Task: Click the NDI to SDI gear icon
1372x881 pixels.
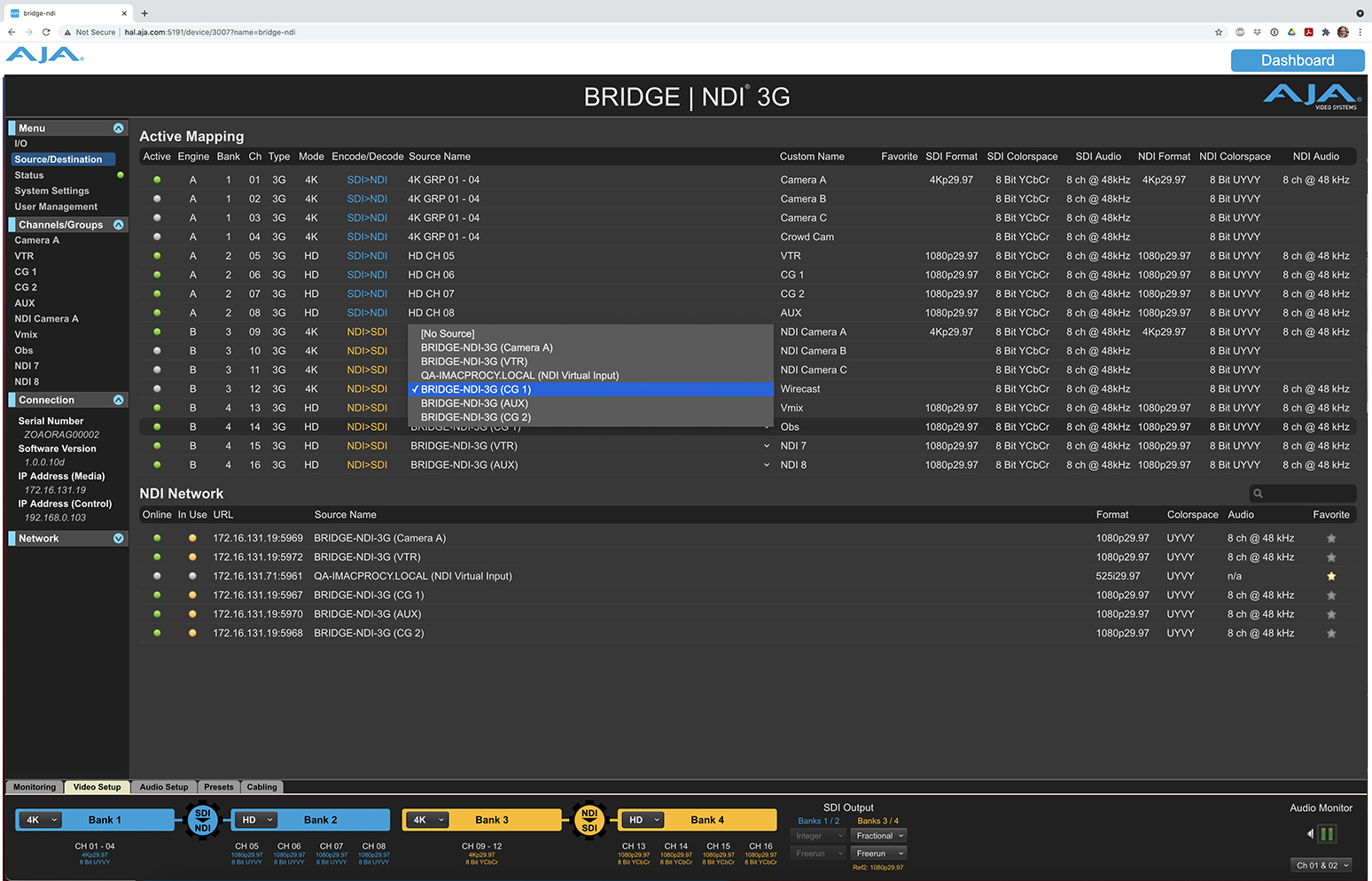Action: 589,820
